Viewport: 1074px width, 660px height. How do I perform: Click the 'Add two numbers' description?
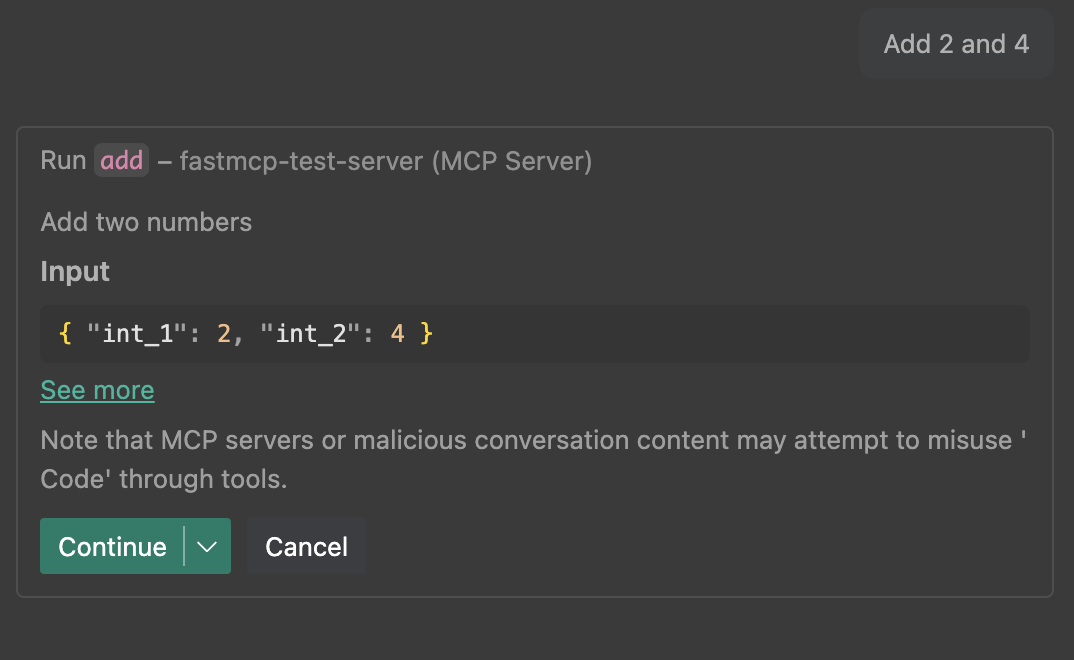146,222
